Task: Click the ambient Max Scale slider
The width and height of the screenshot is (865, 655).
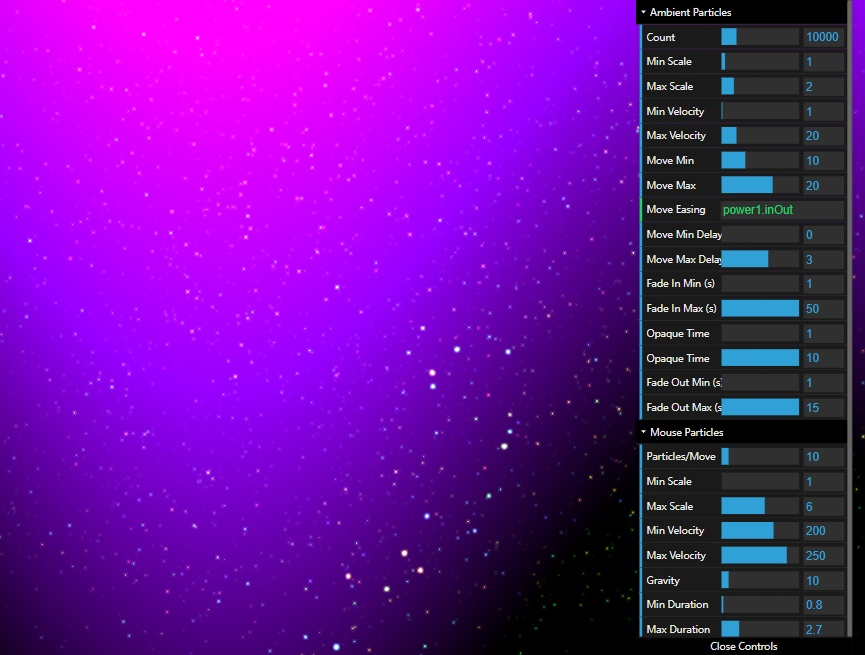Action: 760,86
